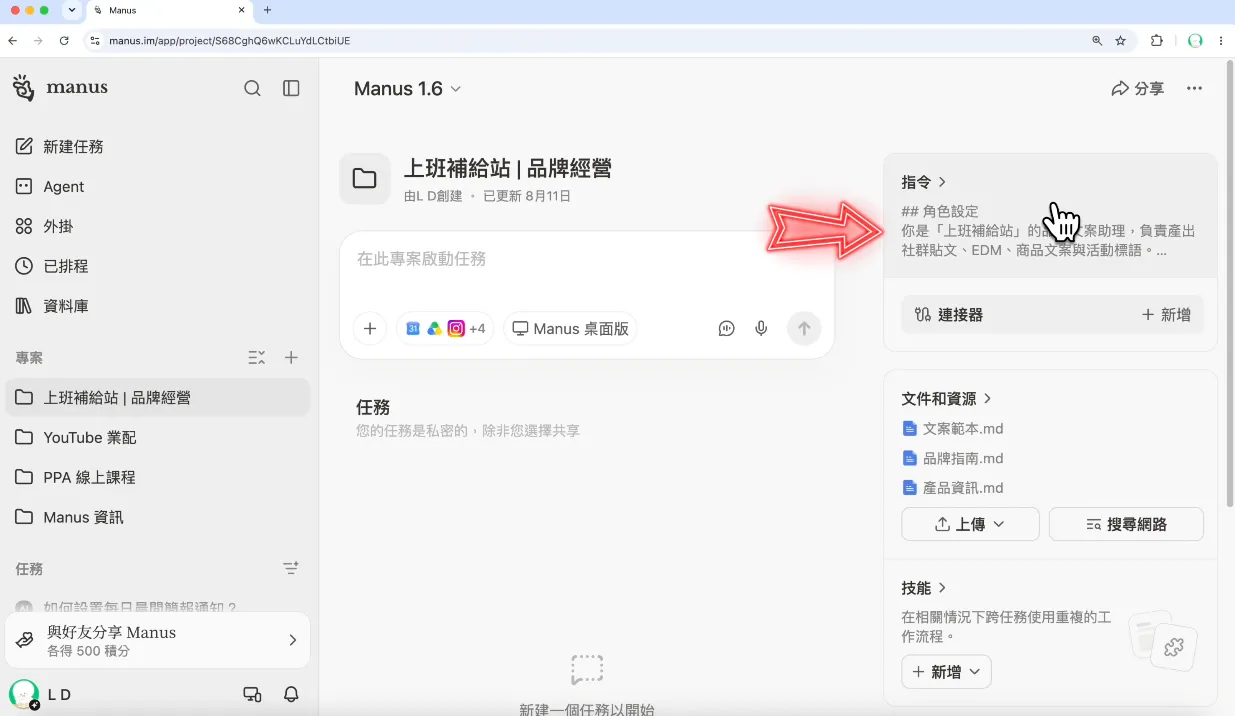The width and height of the screenshot is (1235, 716).
Task: Open the skills 新增 dropdown
Action: (x=946, y=672)
